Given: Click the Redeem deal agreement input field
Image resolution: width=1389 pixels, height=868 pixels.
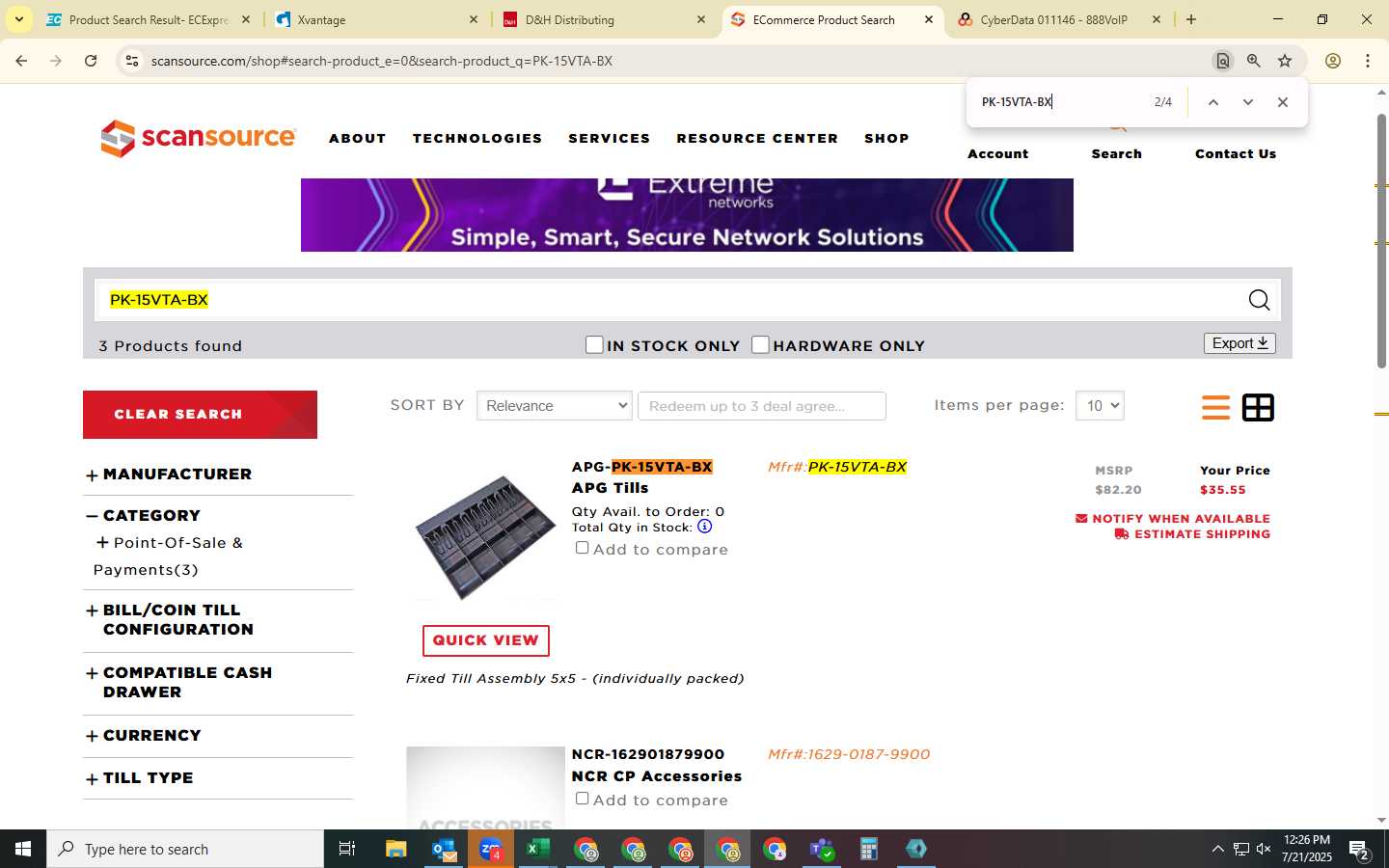Looking at the screenshot, I should coord(762,406).
